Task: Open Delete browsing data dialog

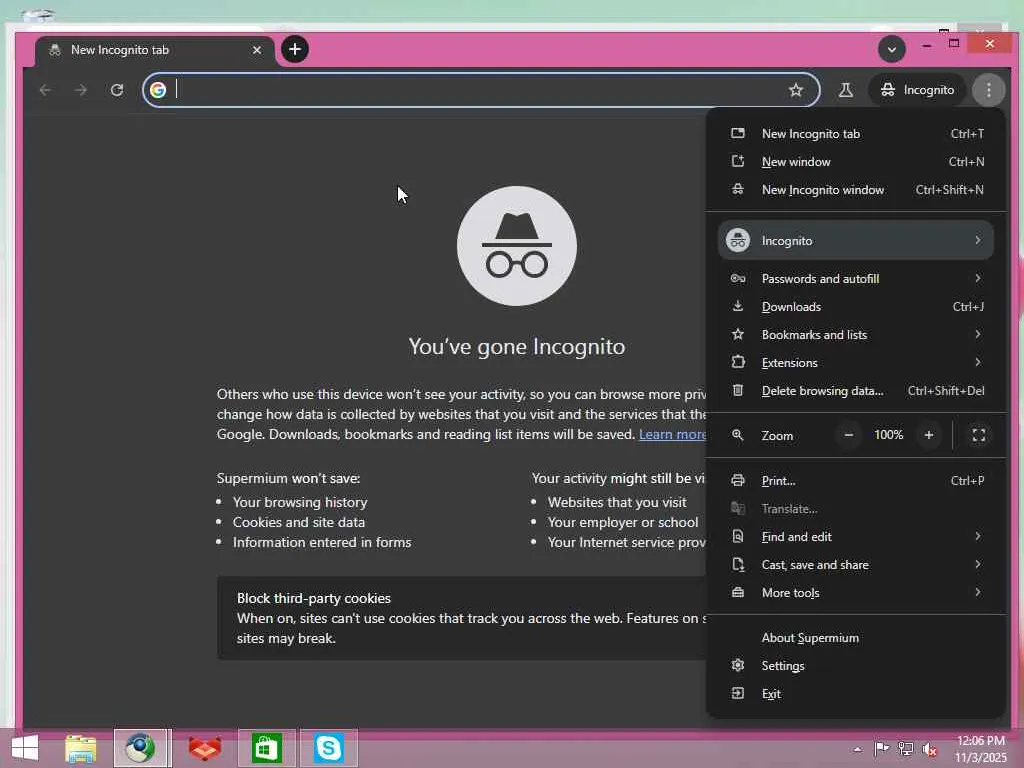Action: [856, 391]
